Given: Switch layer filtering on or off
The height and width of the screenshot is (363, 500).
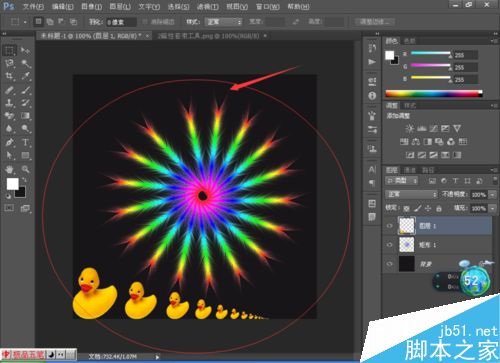Looking at the screenshot, I should point(495,180).
